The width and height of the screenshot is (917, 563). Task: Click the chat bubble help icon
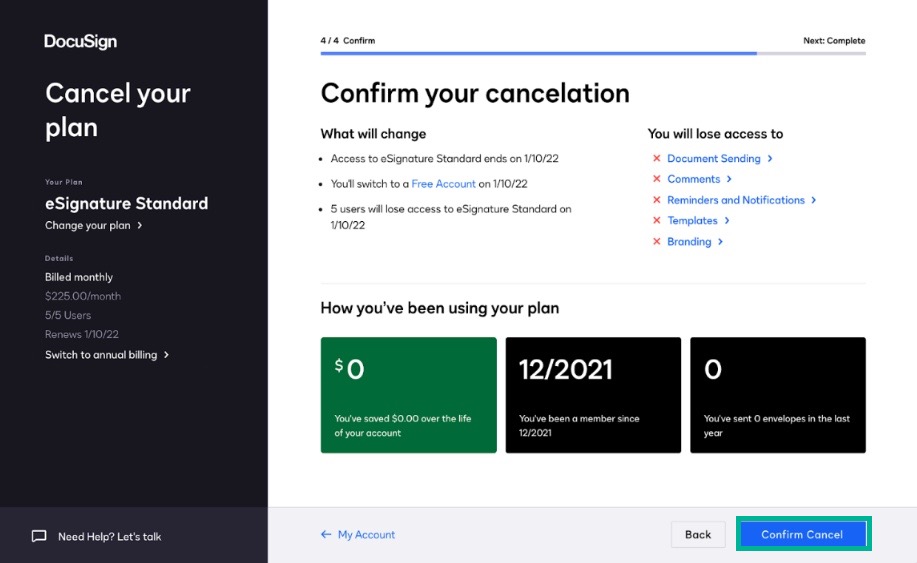[x=39, y=536]
